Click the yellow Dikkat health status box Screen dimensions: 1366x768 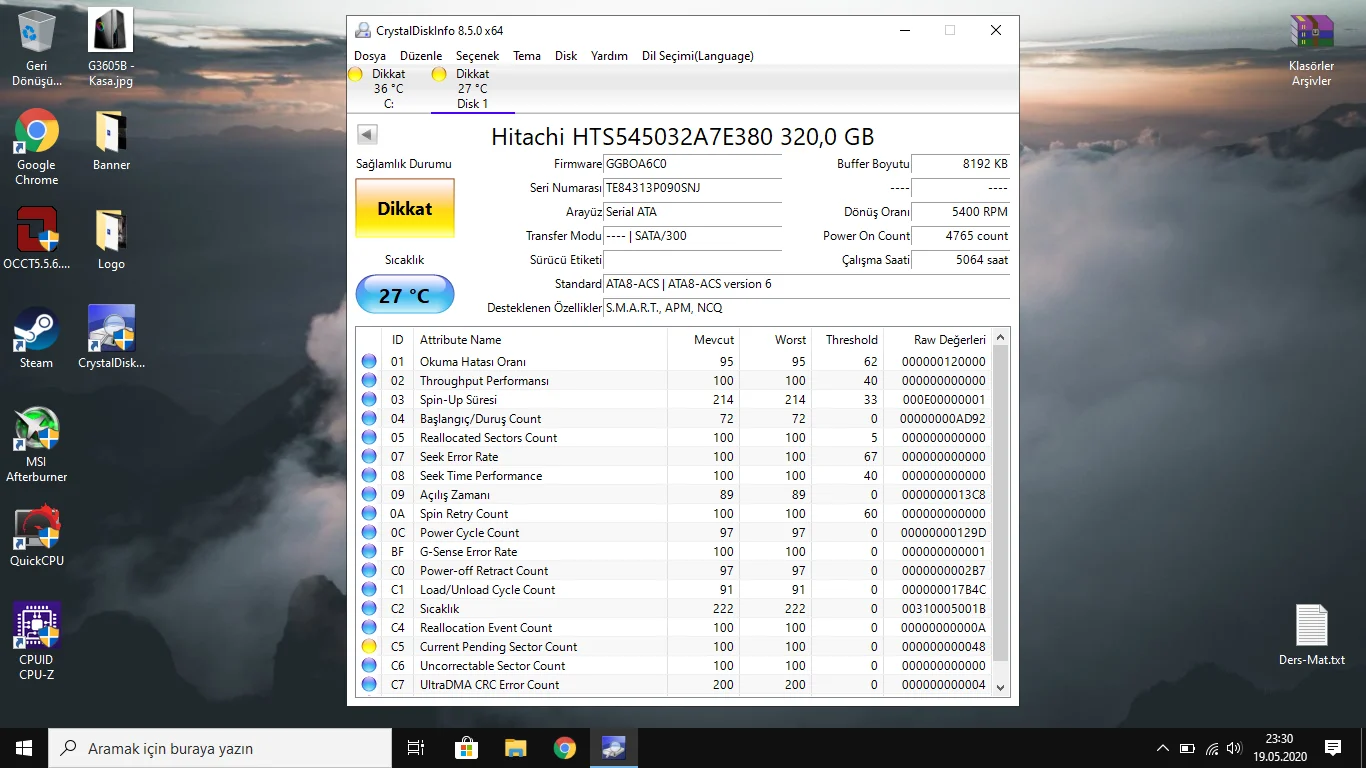(x=404, y=207)
